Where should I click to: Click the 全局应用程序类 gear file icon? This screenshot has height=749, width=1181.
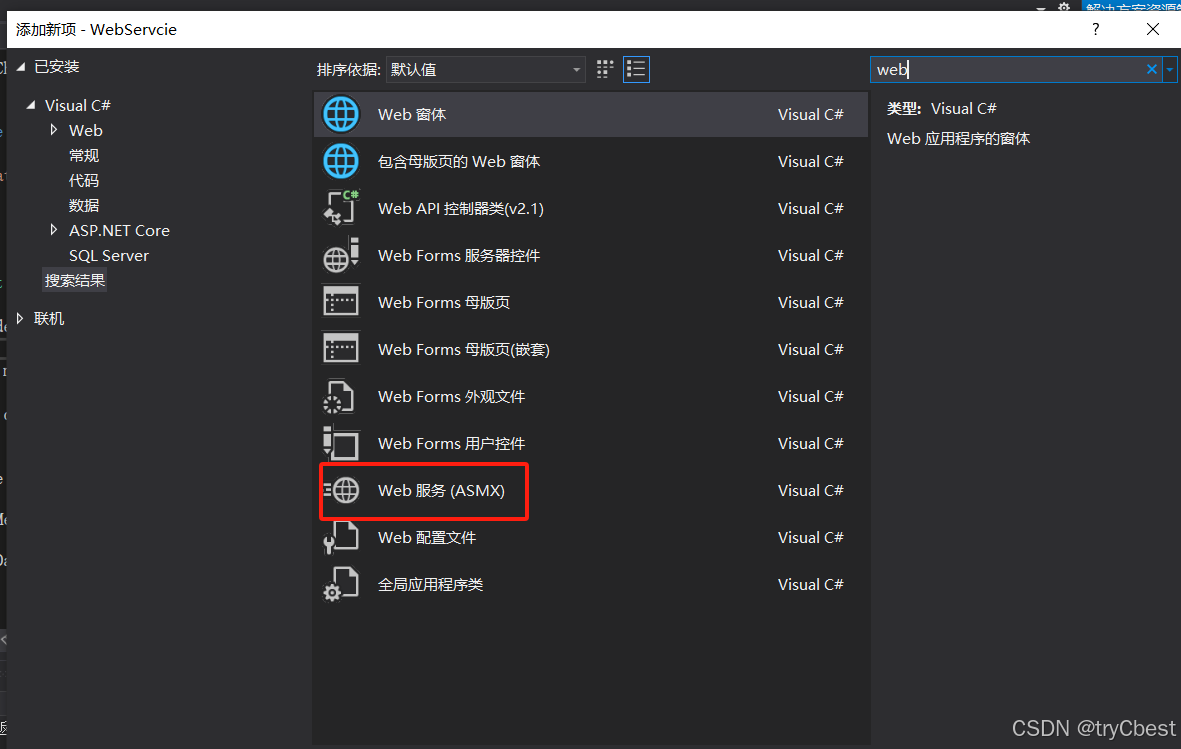(340, 584)
